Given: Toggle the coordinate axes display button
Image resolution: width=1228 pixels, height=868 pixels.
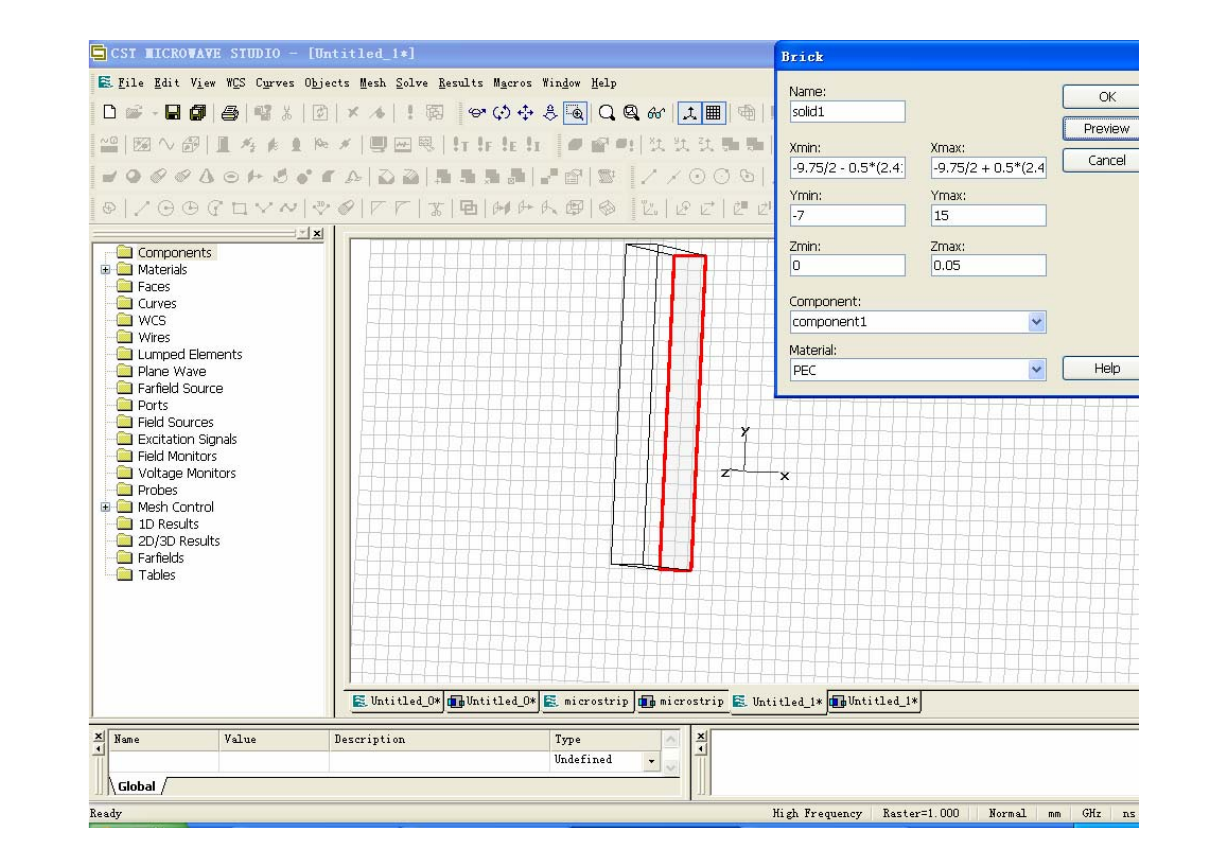Looking at the screenshot, I should coord(690,113).
